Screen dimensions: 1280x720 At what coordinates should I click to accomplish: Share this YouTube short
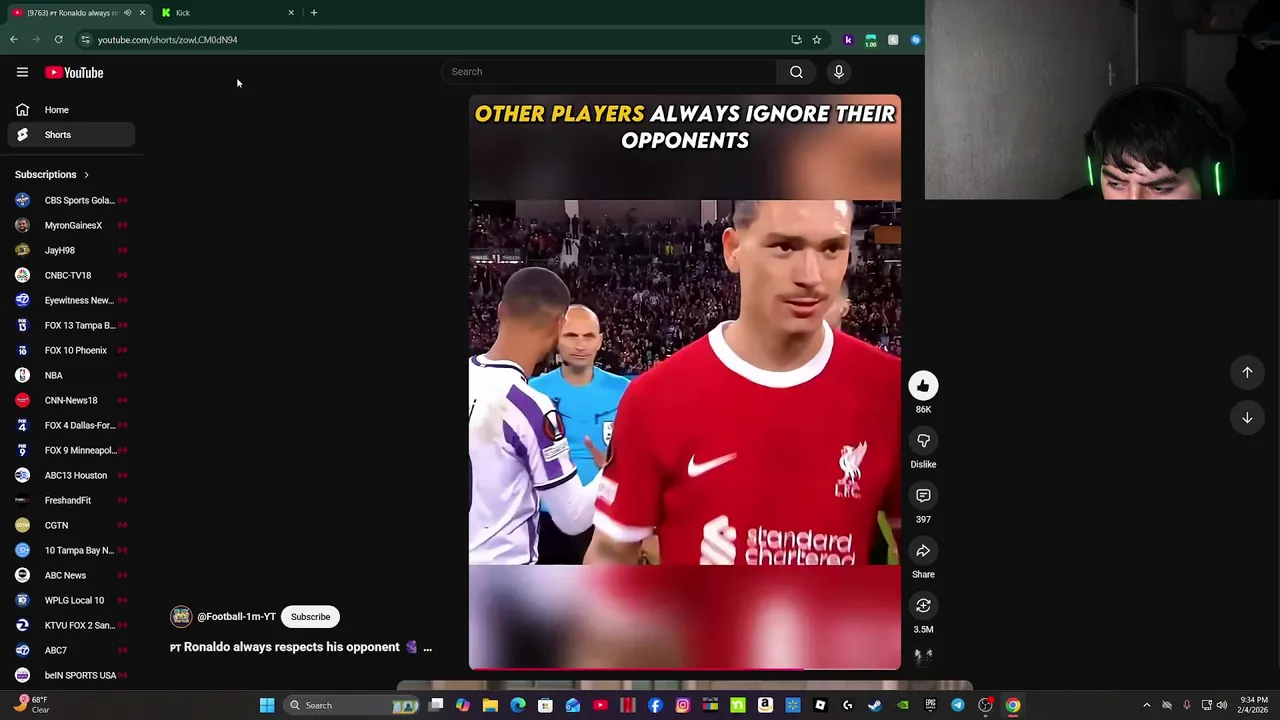pyautogui.click(x=923, y=550)
